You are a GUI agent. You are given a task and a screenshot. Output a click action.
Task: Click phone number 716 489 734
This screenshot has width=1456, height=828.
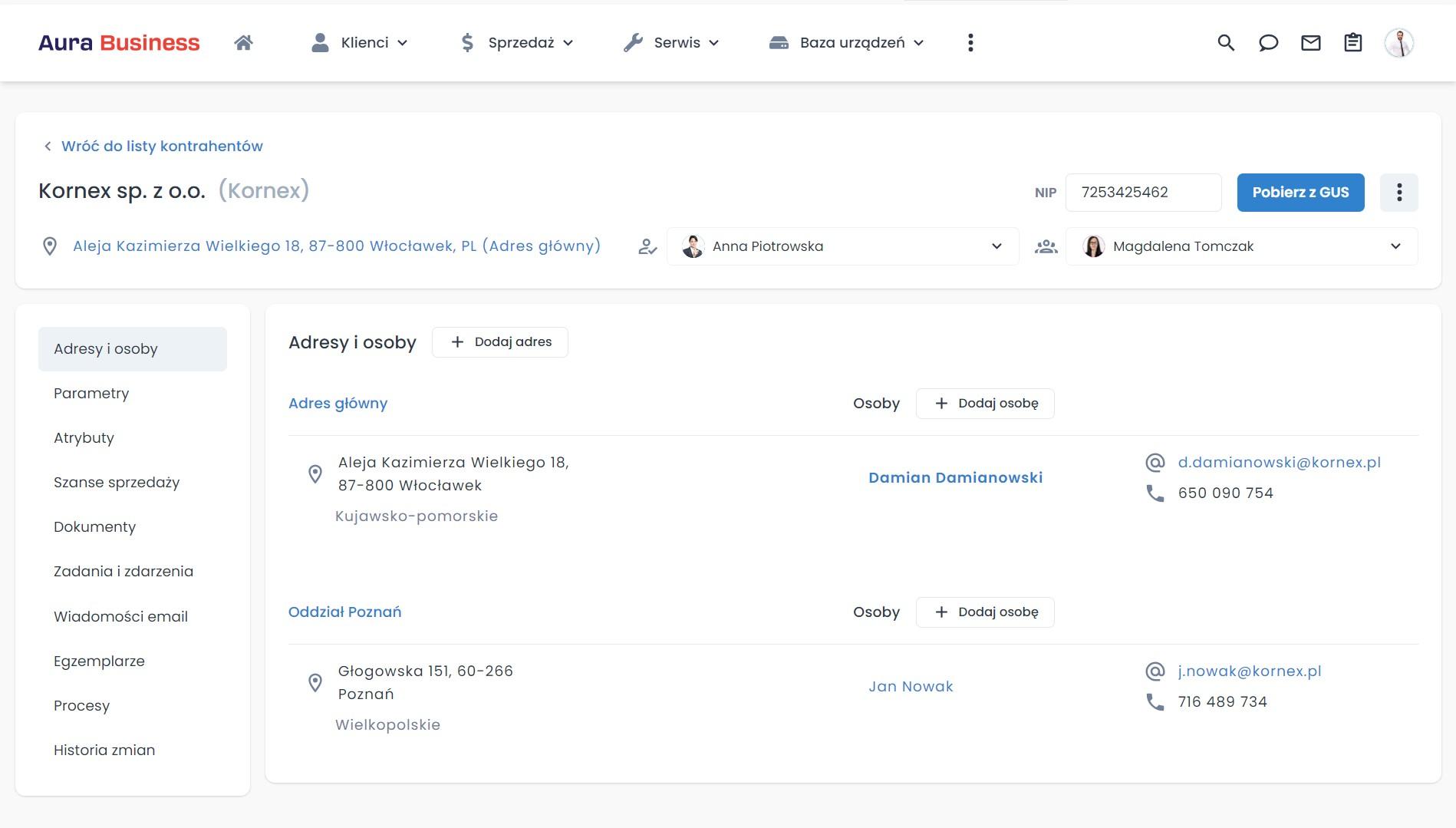click(1223, 701)
